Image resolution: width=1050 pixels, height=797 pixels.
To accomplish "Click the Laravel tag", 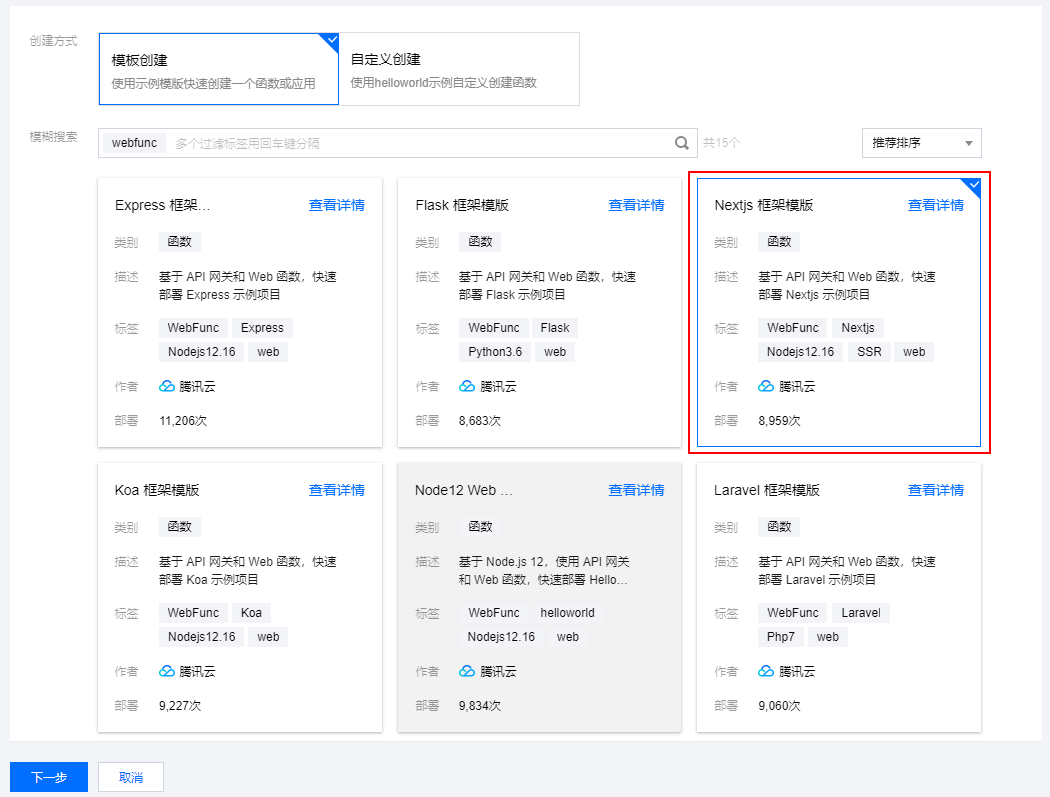I will (860, 613).
